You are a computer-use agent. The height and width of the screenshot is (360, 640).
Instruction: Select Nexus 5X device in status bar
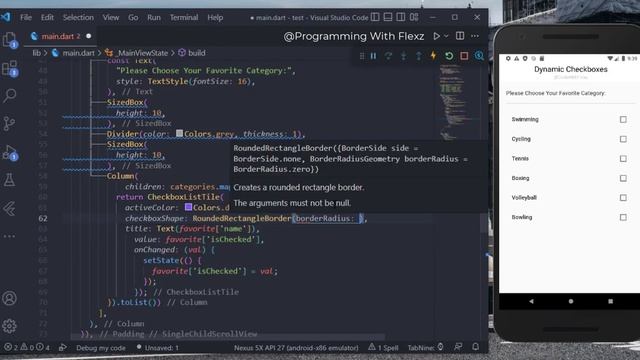click(296, 348)
